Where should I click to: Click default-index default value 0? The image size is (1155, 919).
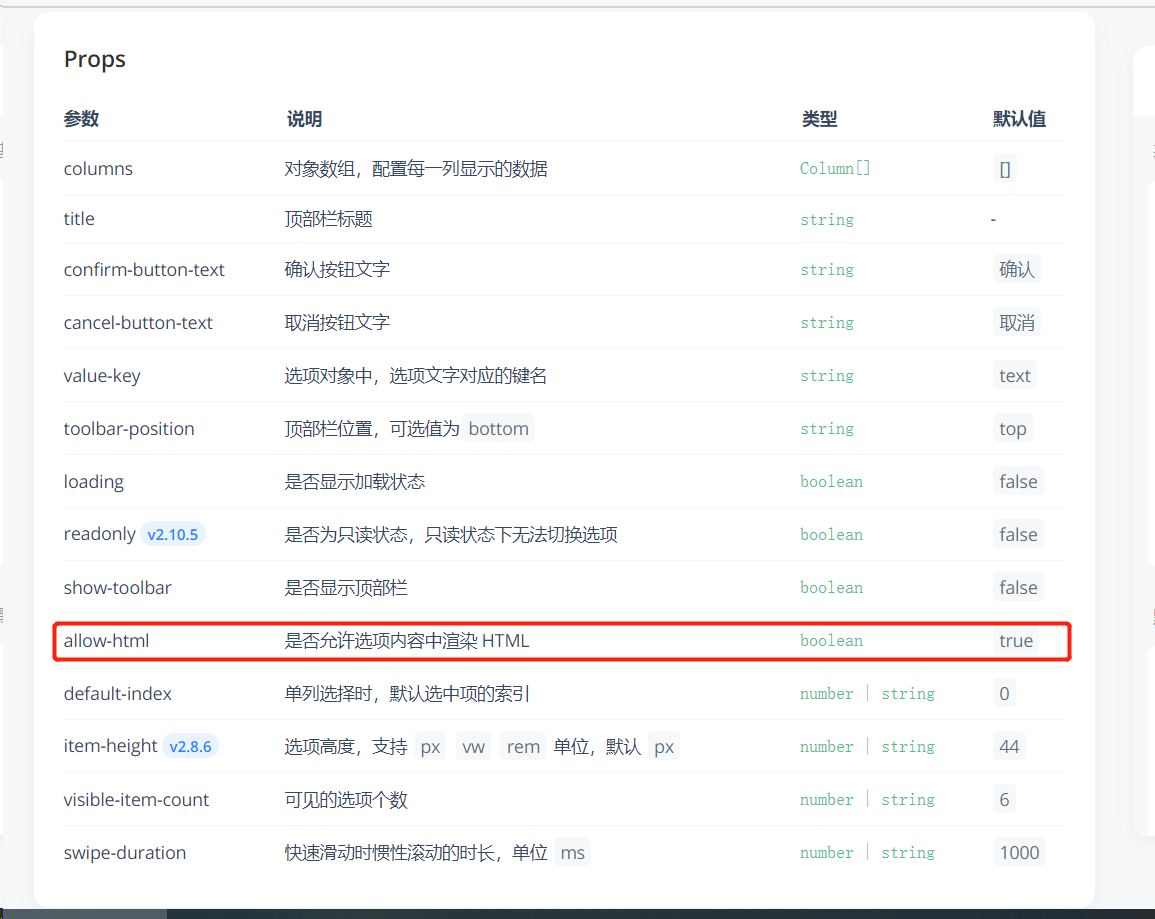[1004, 694]
